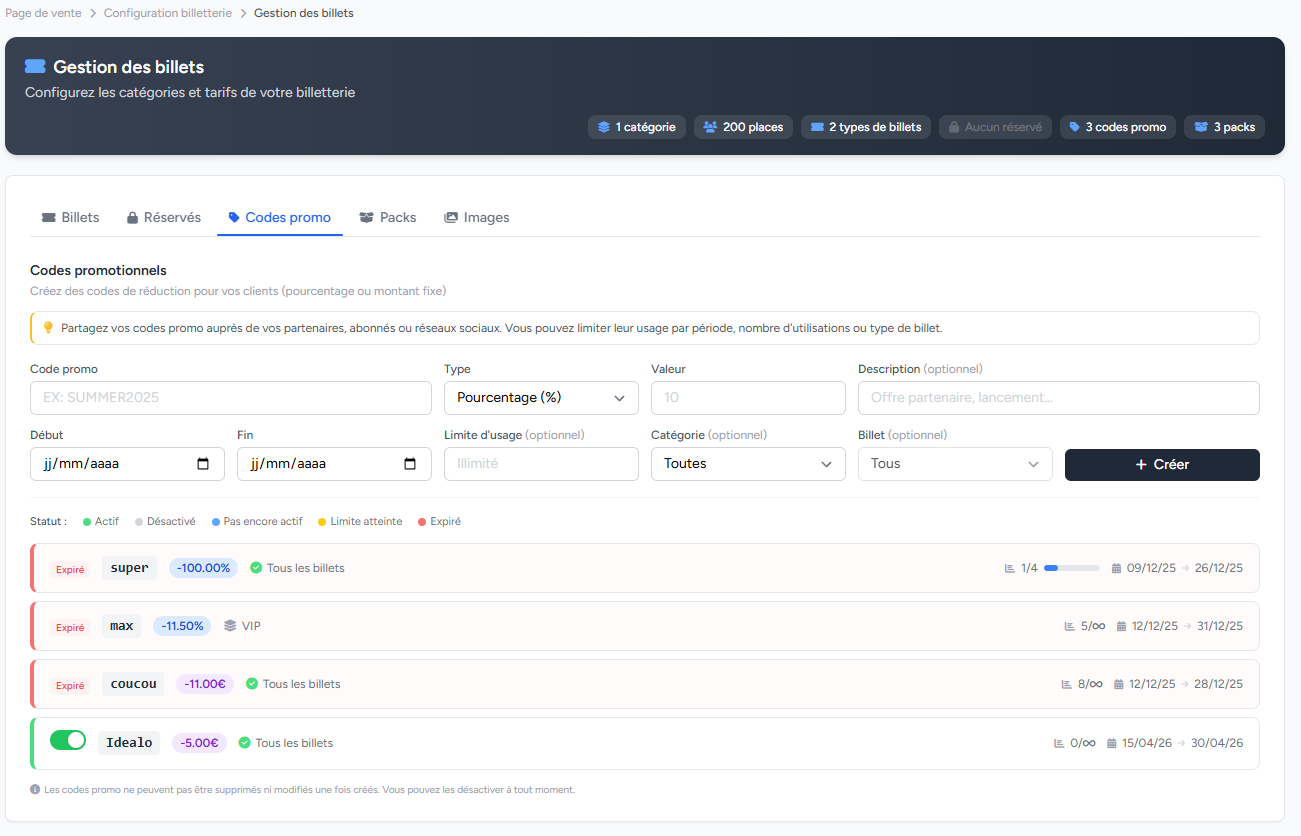Click calendar icon in Fin date field
This screenshot has width=1301, height=836.
(x=410, y=464)
